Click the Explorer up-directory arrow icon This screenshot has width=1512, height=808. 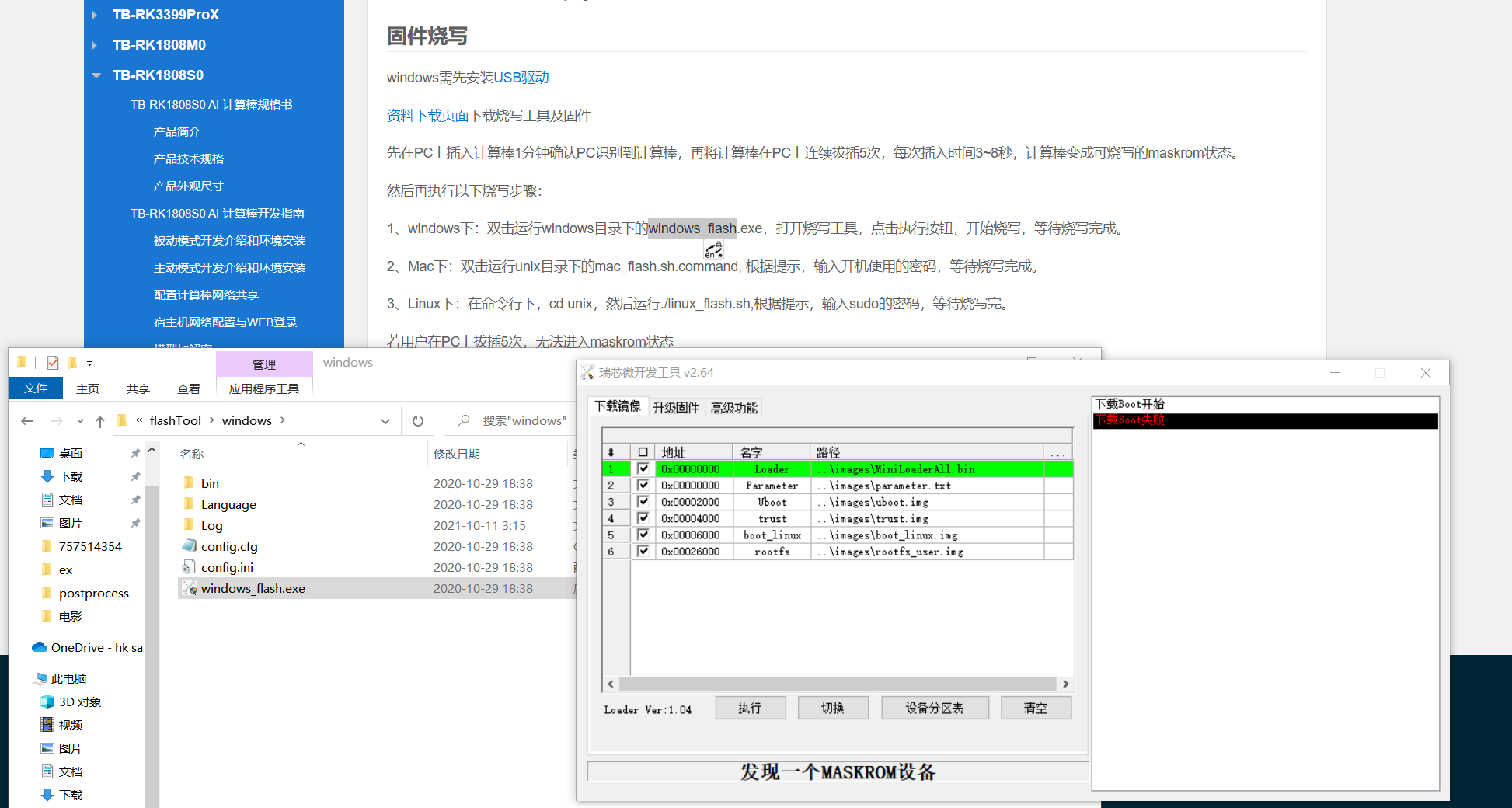(x=100, y=421)
